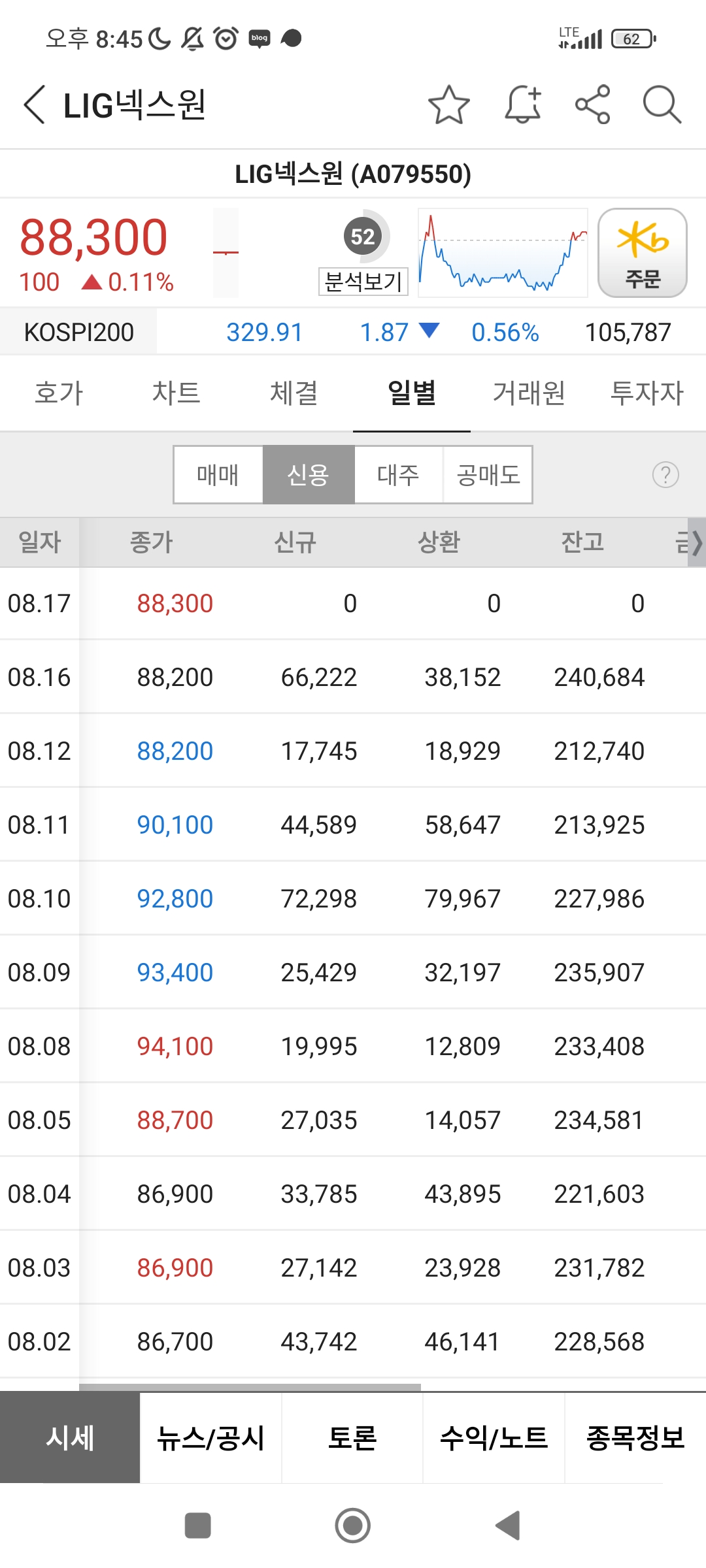Tap the KB 주문 order button
The height and width of the screenshot is (1568, 706).
(643, 253)
